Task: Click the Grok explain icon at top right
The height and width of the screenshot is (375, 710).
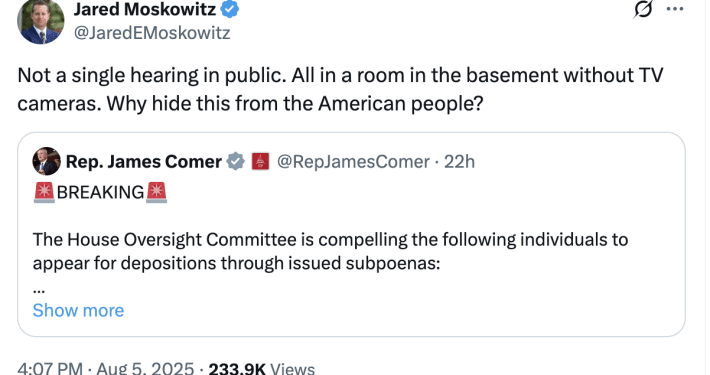Action: tap(643, 9)
